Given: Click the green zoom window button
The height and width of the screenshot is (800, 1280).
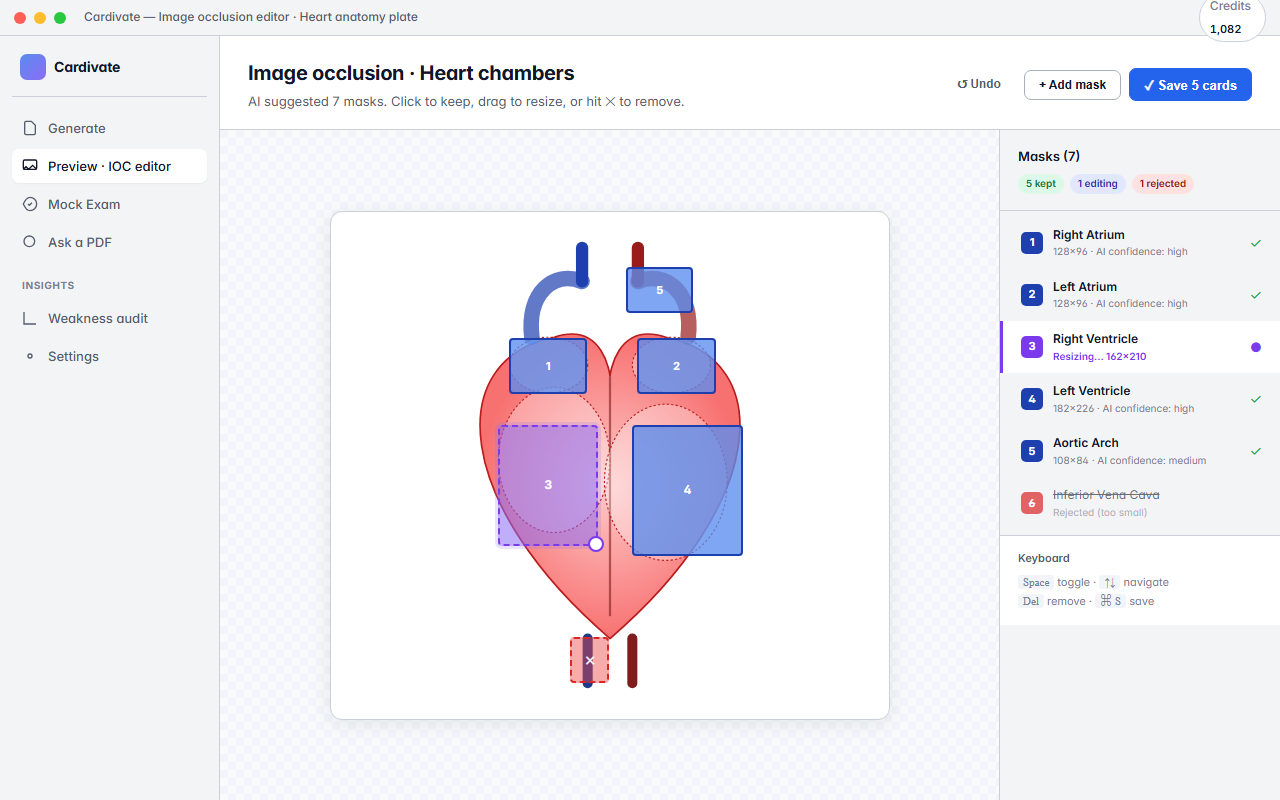Looking at the screenshot, I should point(60,18).
